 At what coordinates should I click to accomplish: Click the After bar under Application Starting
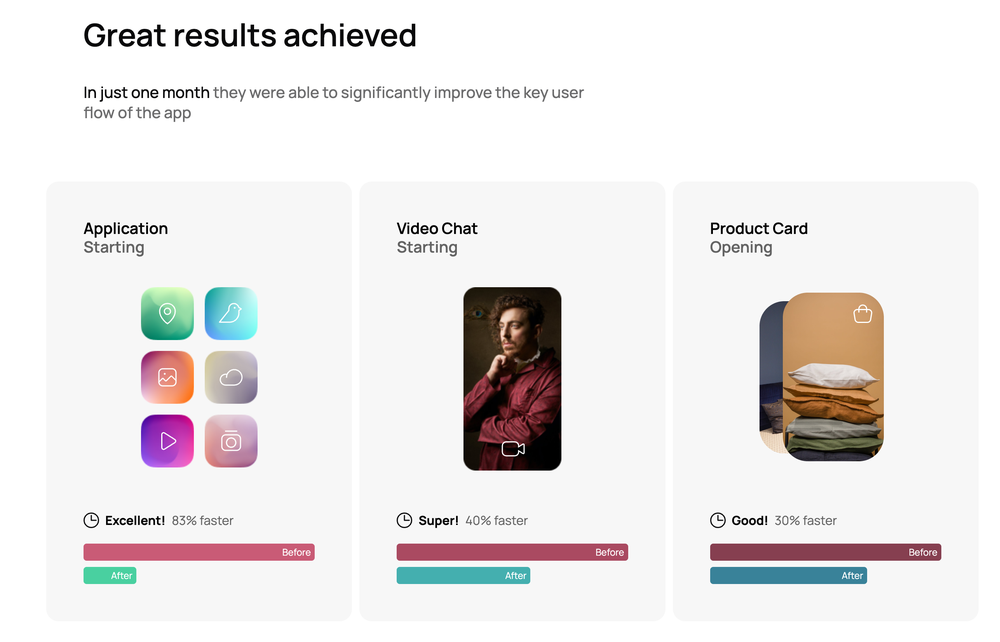110,575
